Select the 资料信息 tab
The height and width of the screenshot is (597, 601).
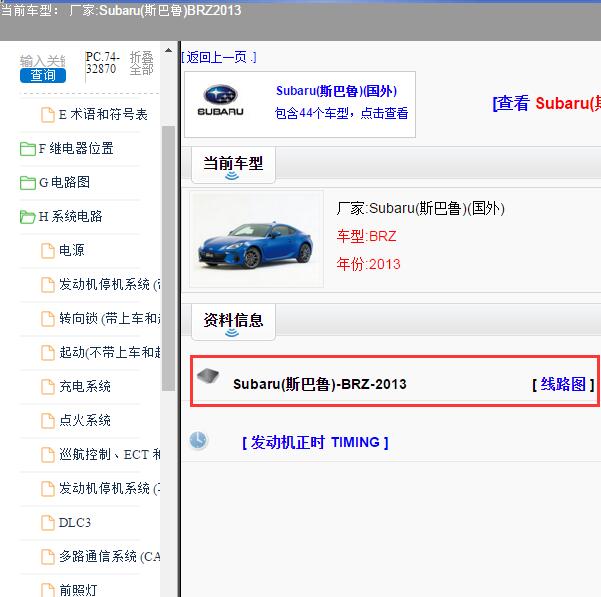point(233,322)
